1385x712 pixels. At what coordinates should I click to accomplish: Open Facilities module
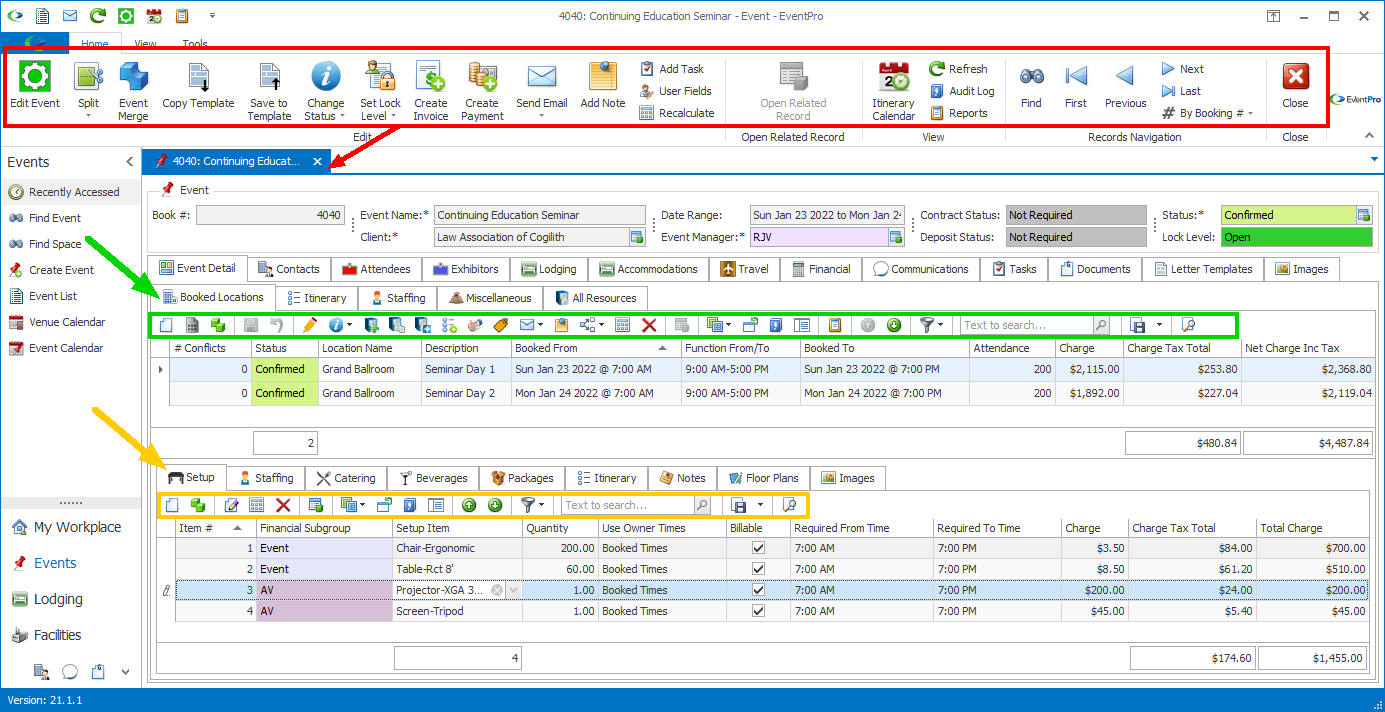(x=47, y=635)
